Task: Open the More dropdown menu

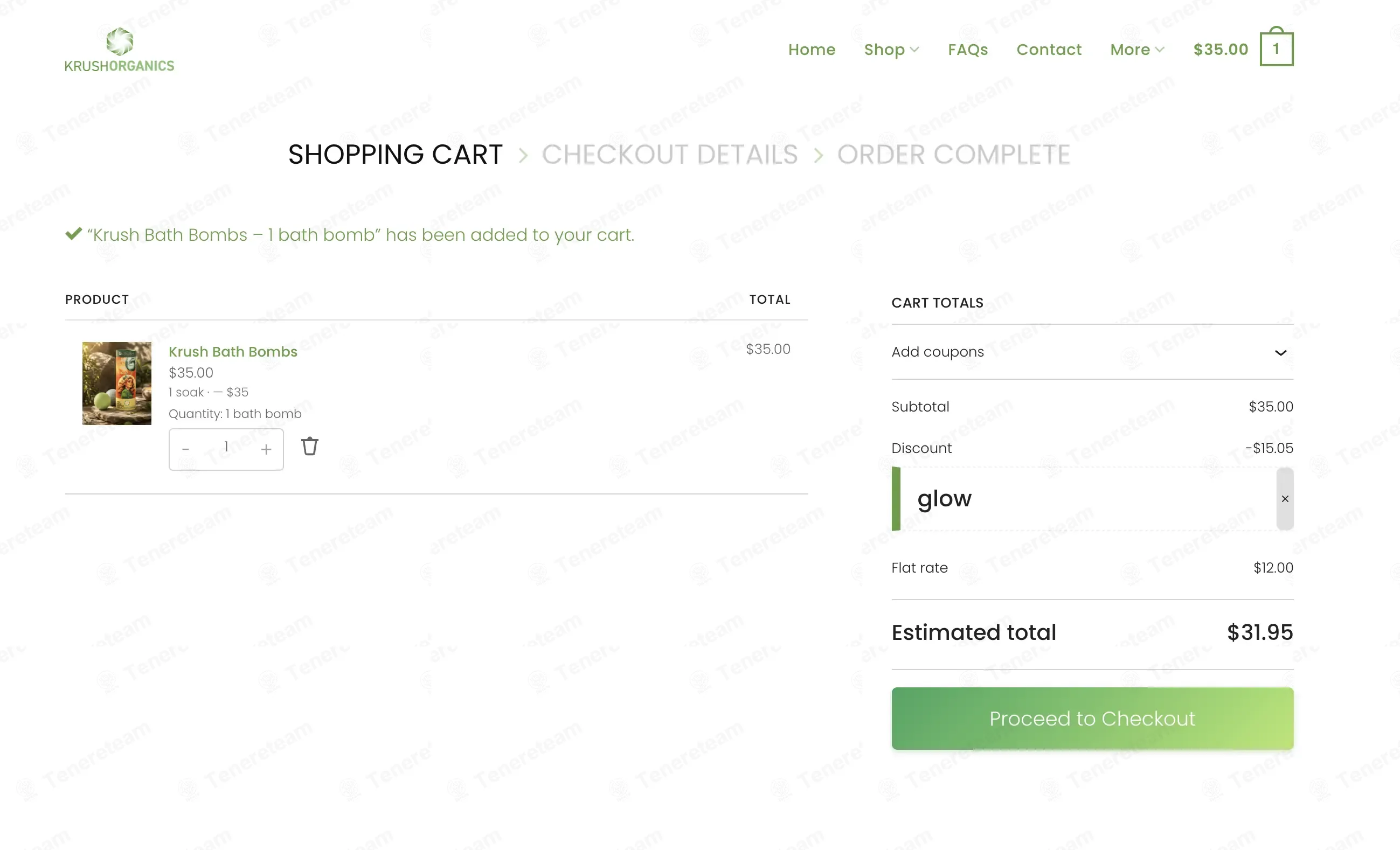Action: tap(1137, 50)
